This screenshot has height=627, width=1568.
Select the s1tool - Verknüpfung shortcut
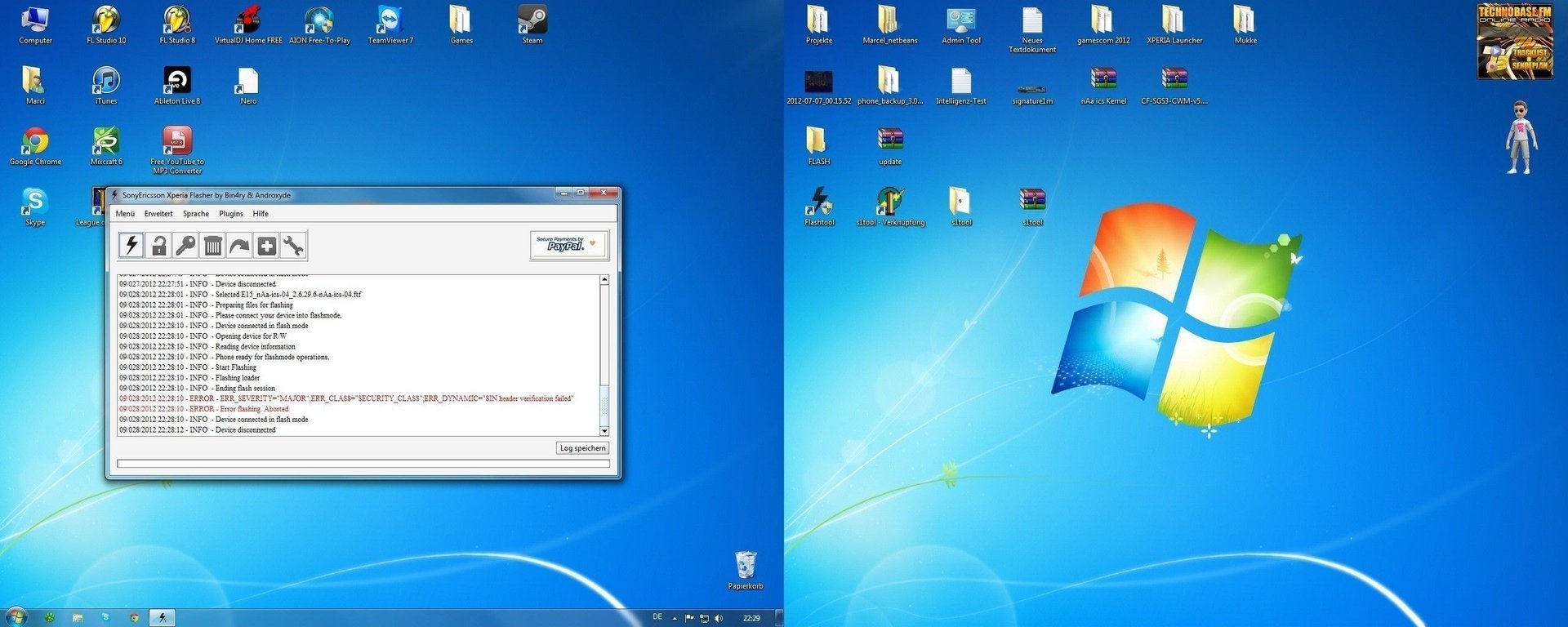[890, 207]
